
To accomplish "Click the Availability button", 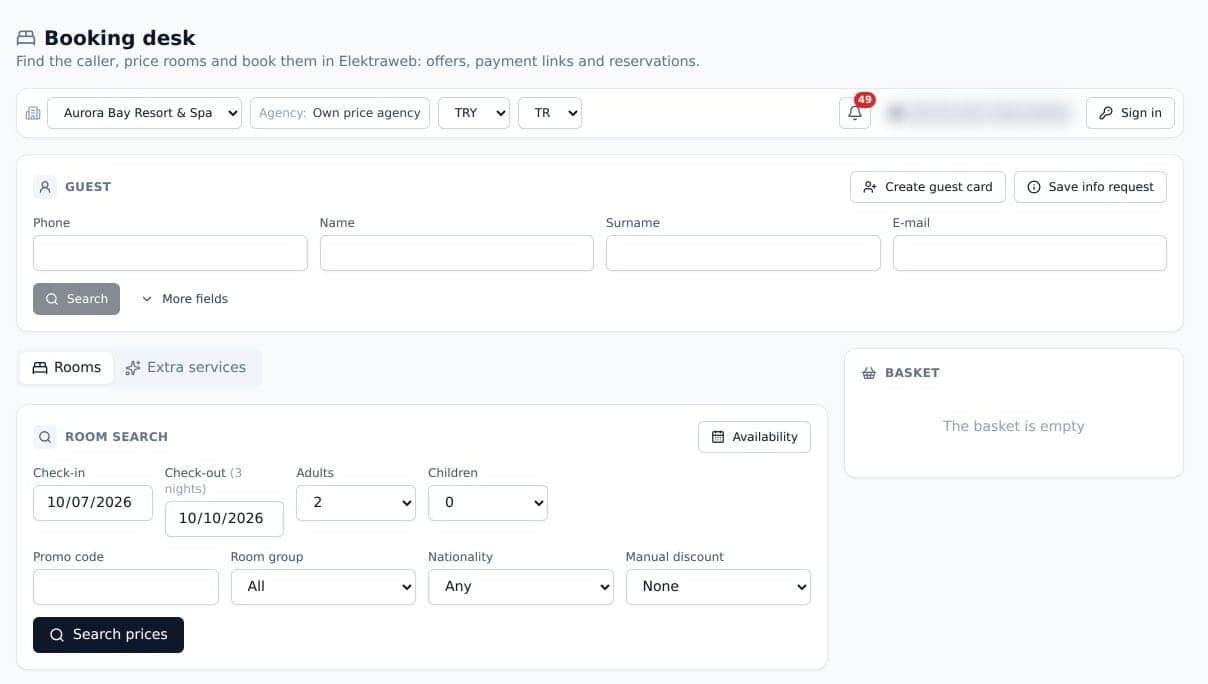I will (754, 437).
